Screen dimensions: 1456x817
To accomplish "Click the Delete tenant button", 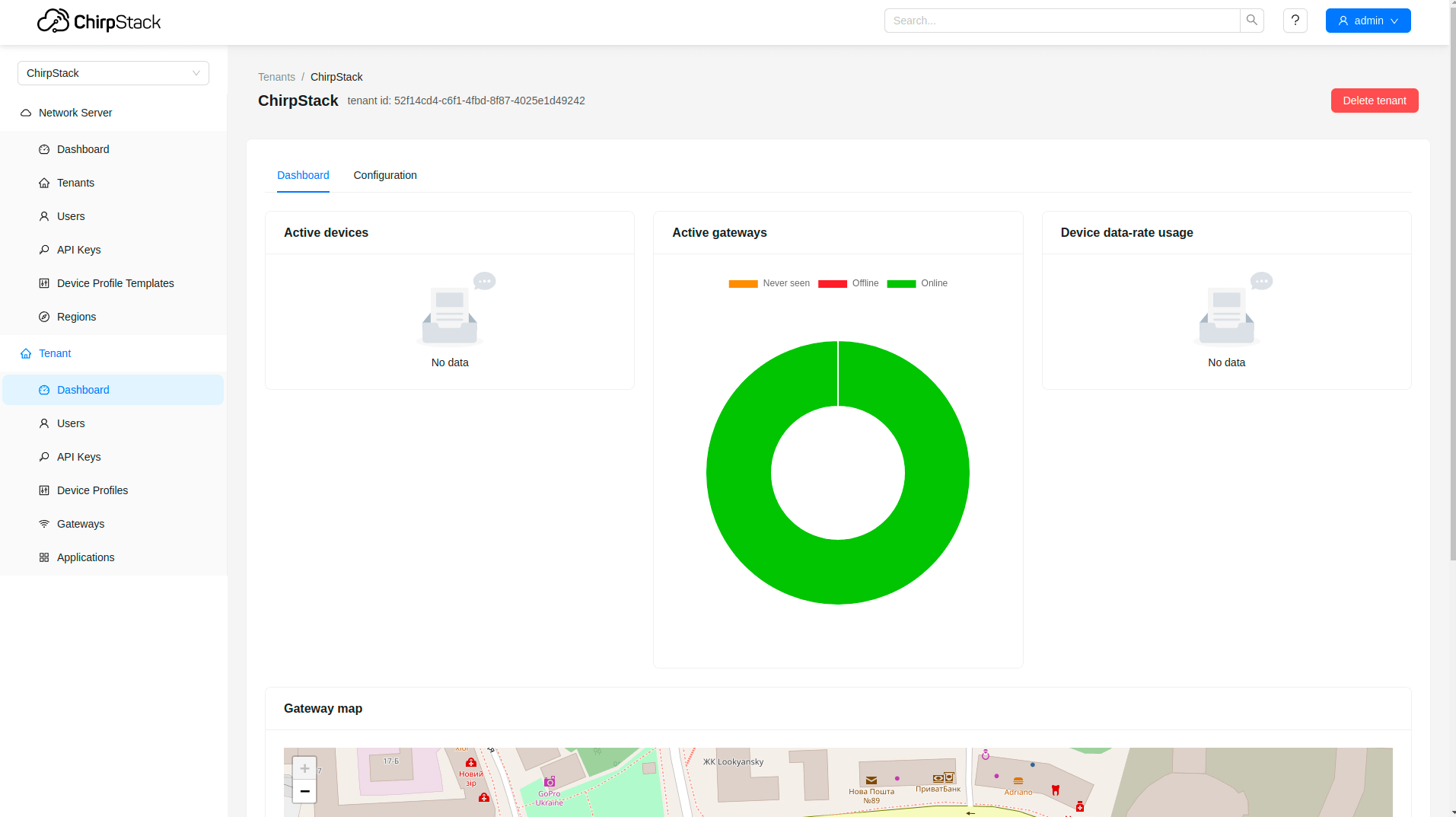I will tap(1374, 101).
